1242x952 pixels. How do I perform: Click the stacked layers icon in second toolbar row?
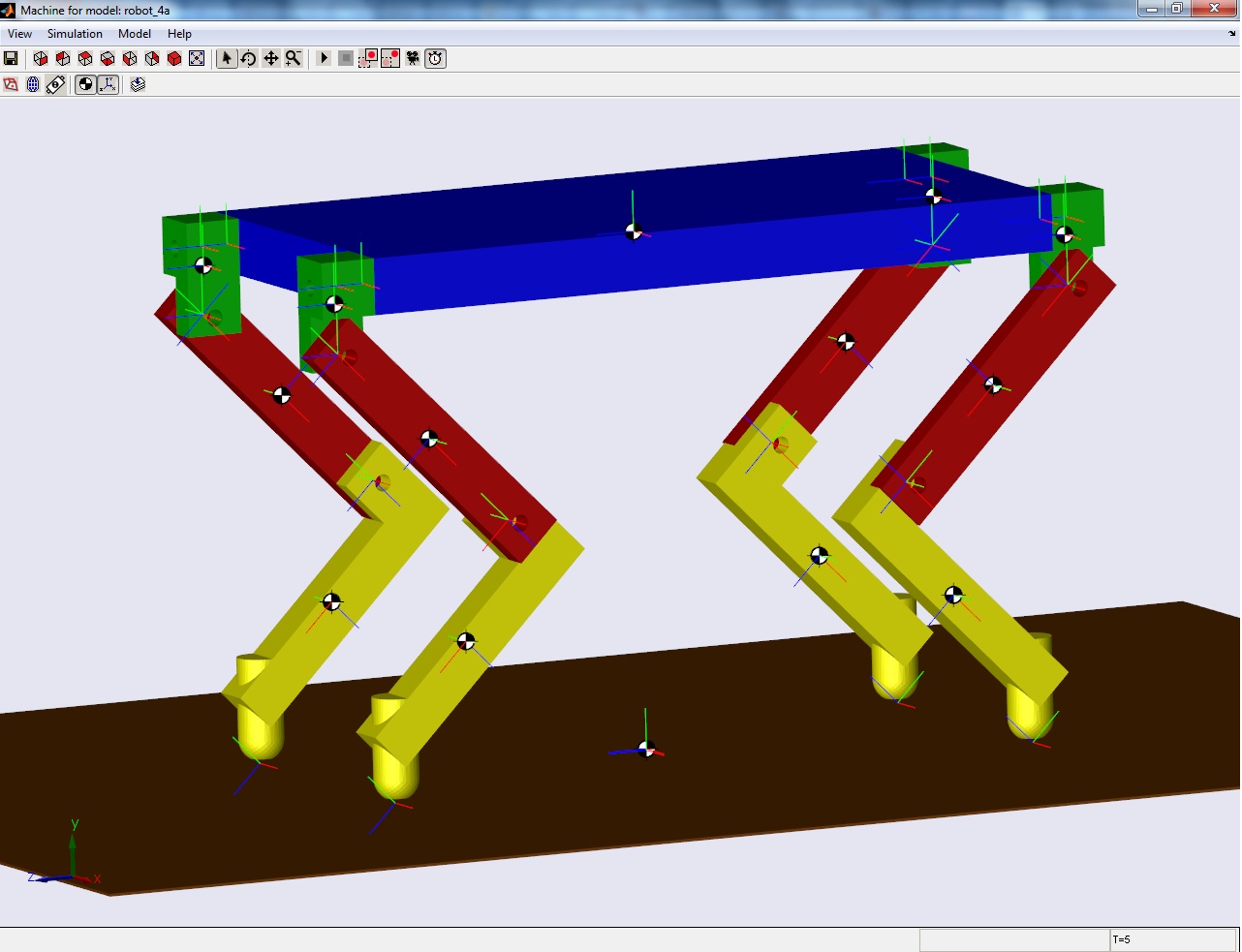(x=138, y=84)
